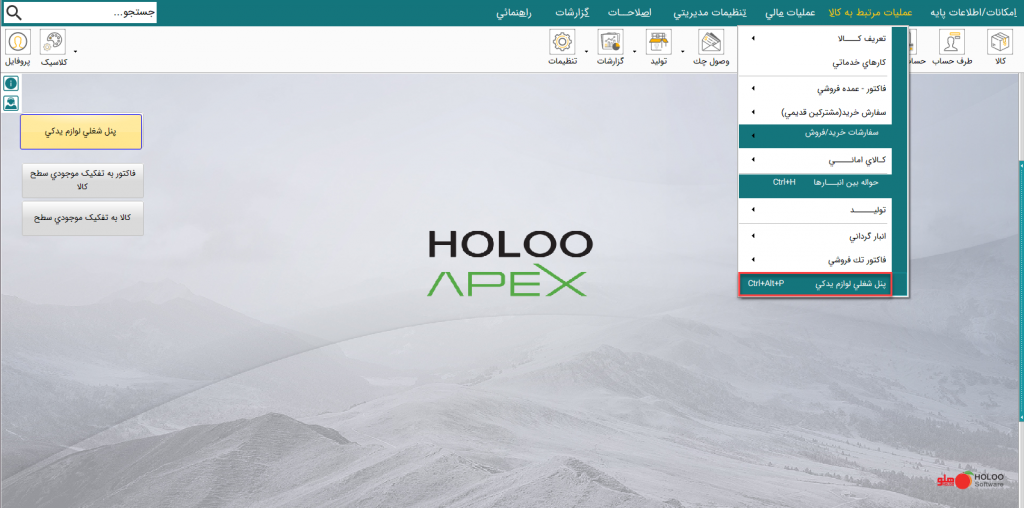Open the طرف حساب toolbar icon
Viewport: 1024px width, 508px height.
[951, 43]
